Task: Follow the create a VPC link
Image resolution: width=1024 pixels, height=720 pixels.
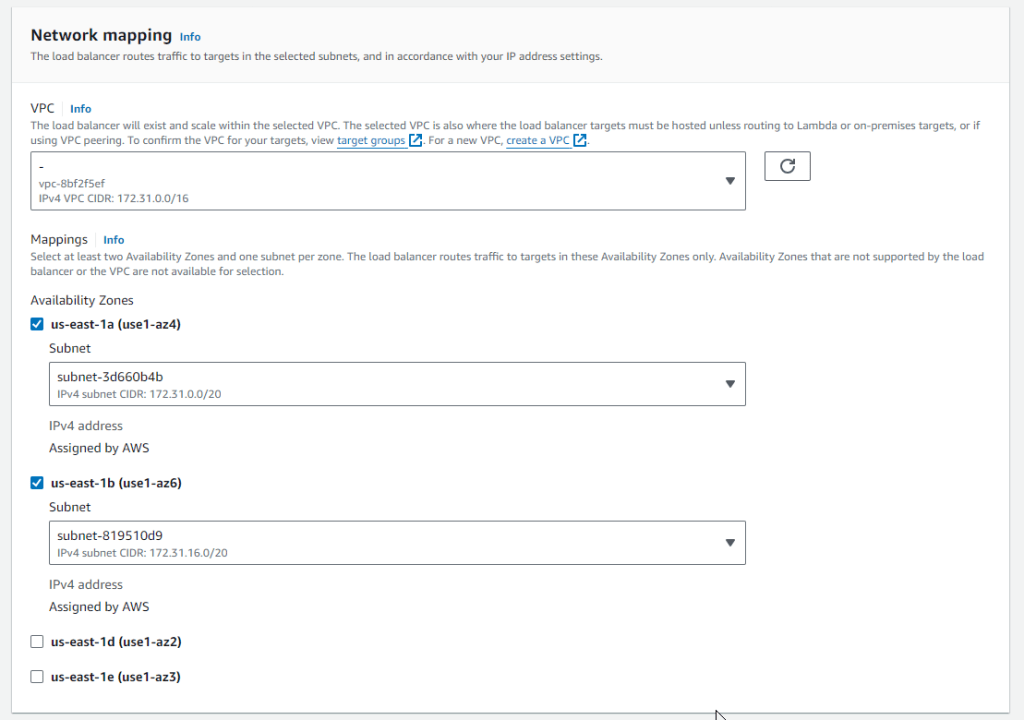Action: pos(538,141)
